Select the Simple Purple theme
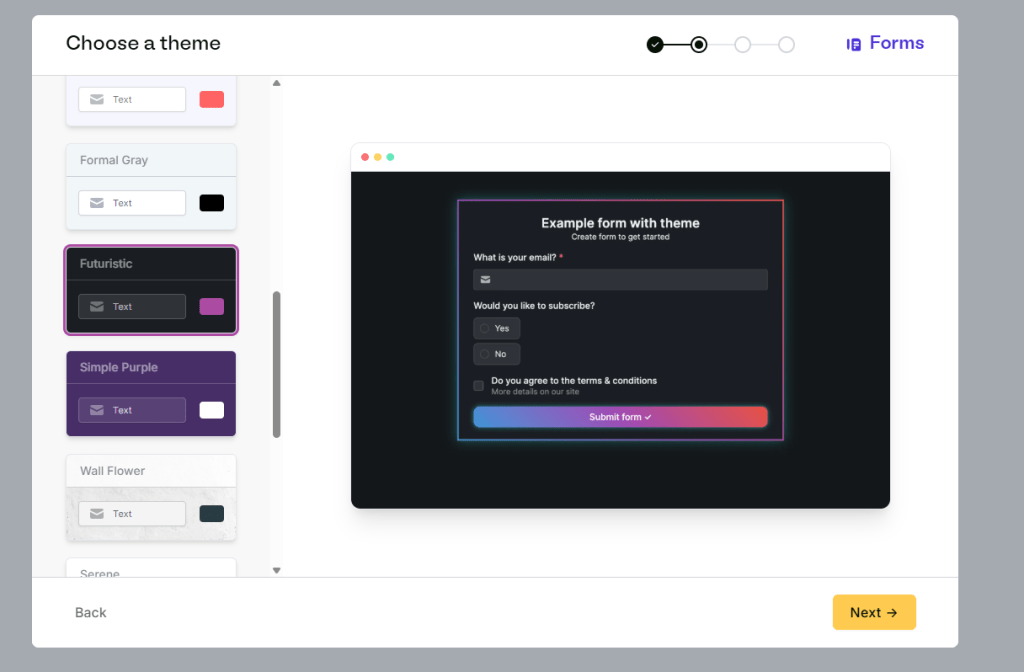1024x672 pixels. coord(151,368)
